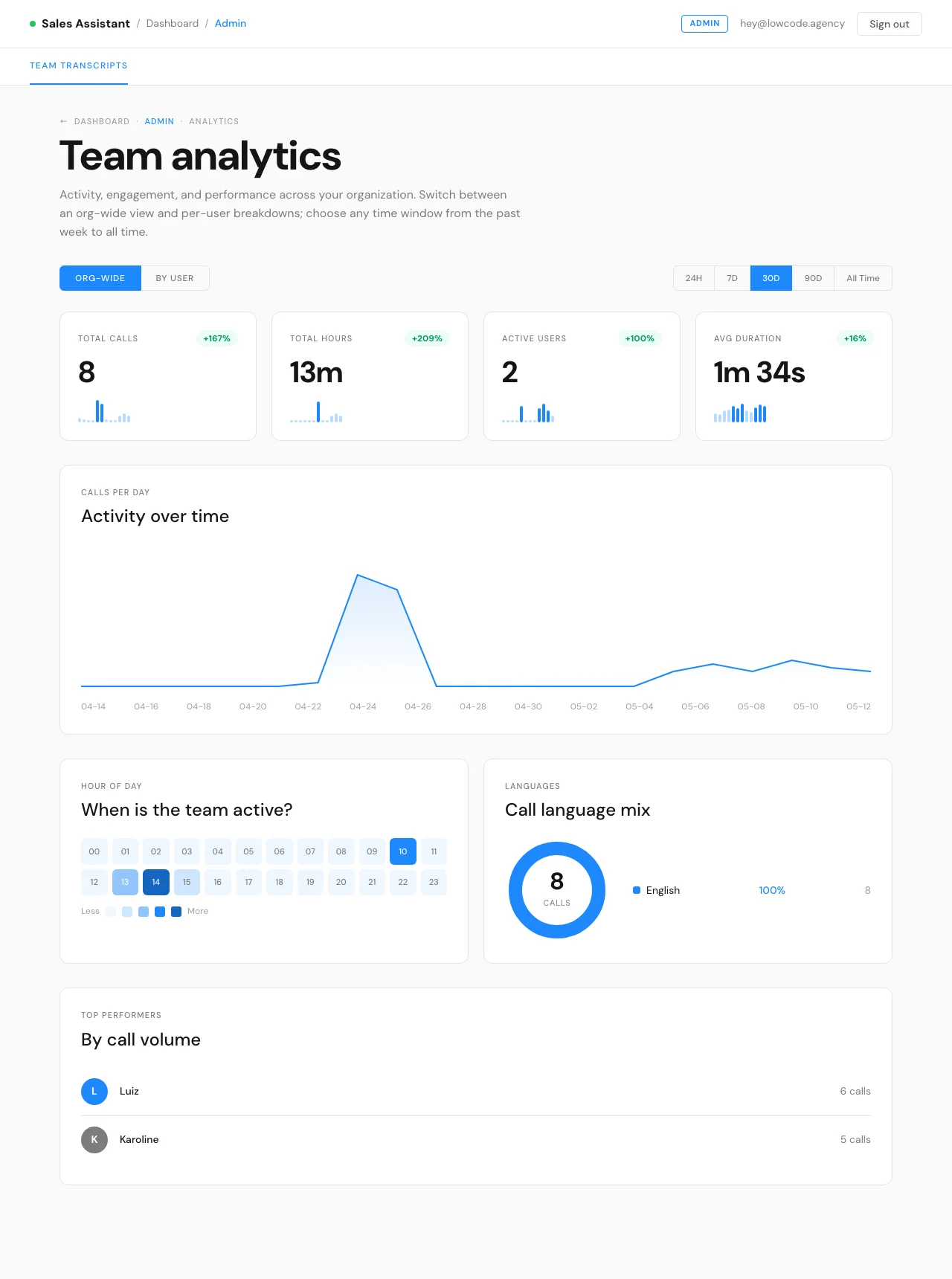Click the 100% language share value
952x1279 pixels.
click(x=772, y=890)
